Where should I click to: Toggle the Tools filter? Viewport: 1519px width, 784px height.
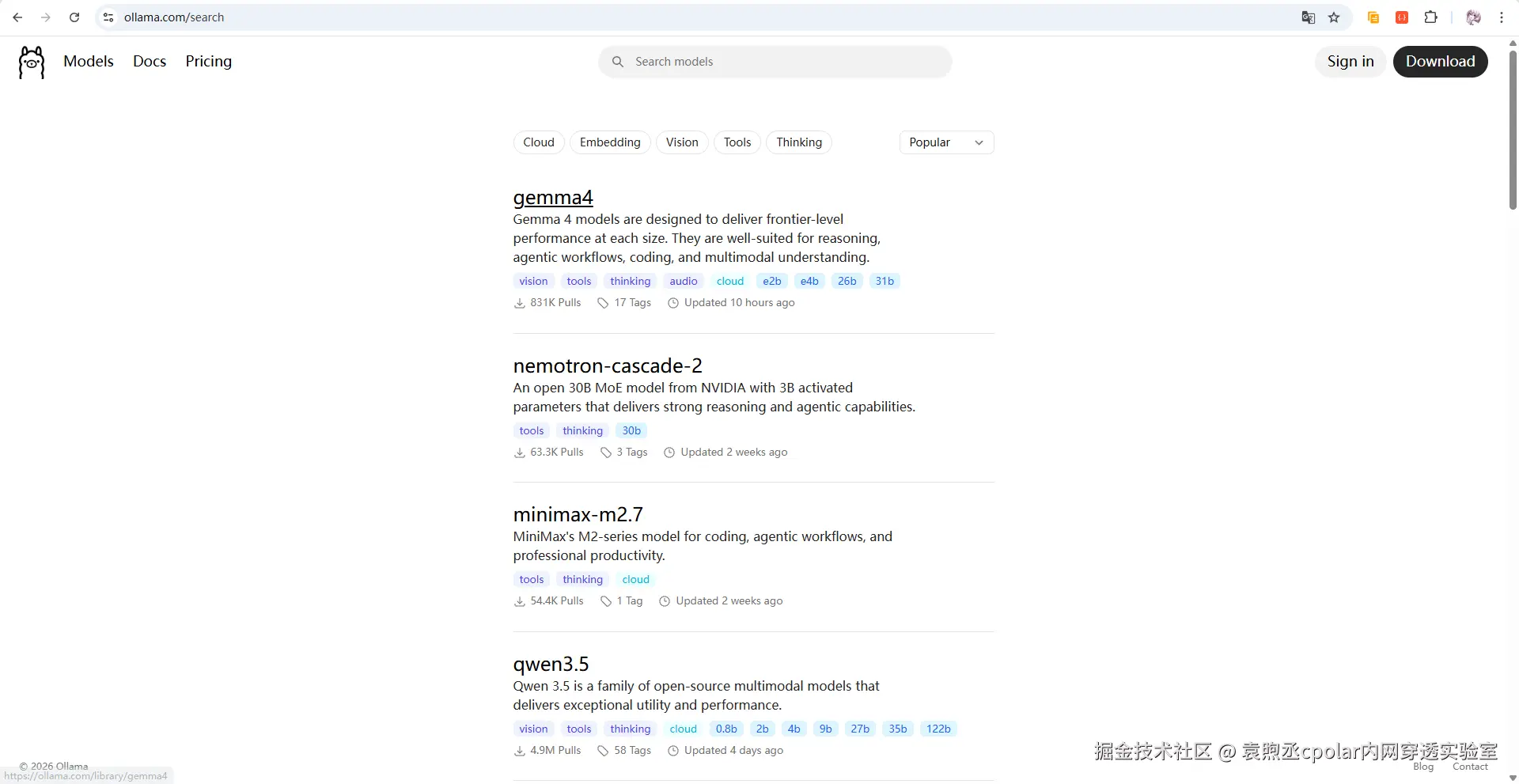737,142
